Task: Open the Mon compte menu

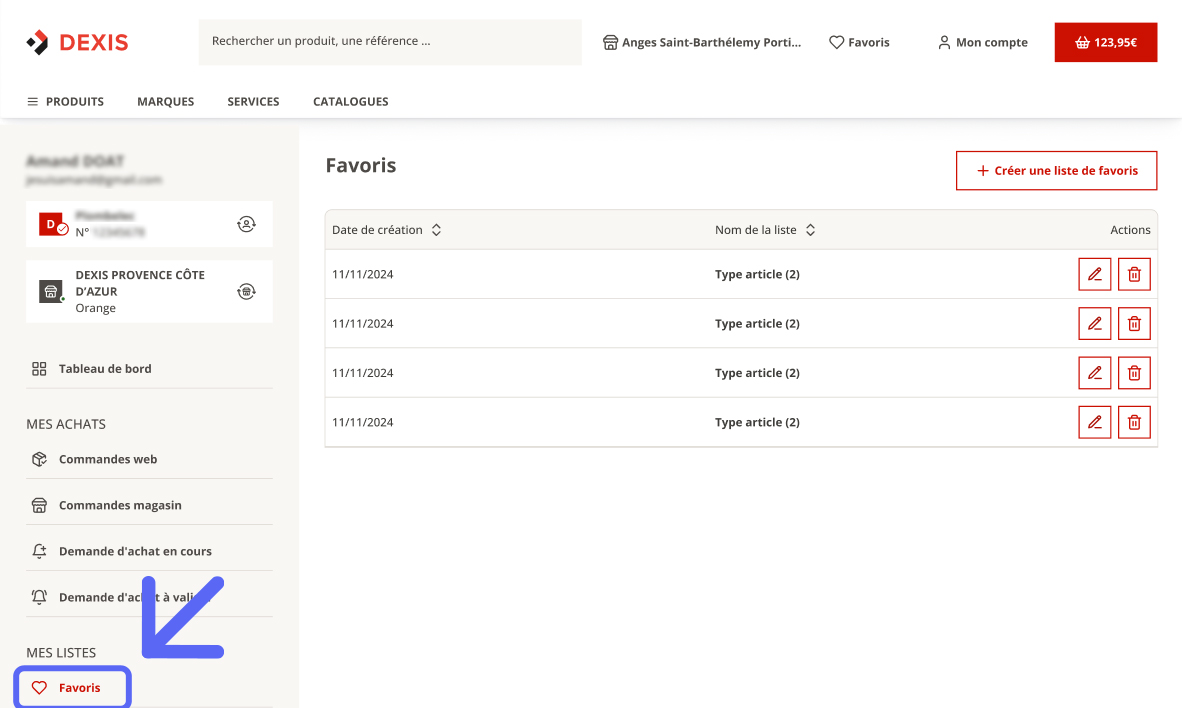Action: [982, 42]
